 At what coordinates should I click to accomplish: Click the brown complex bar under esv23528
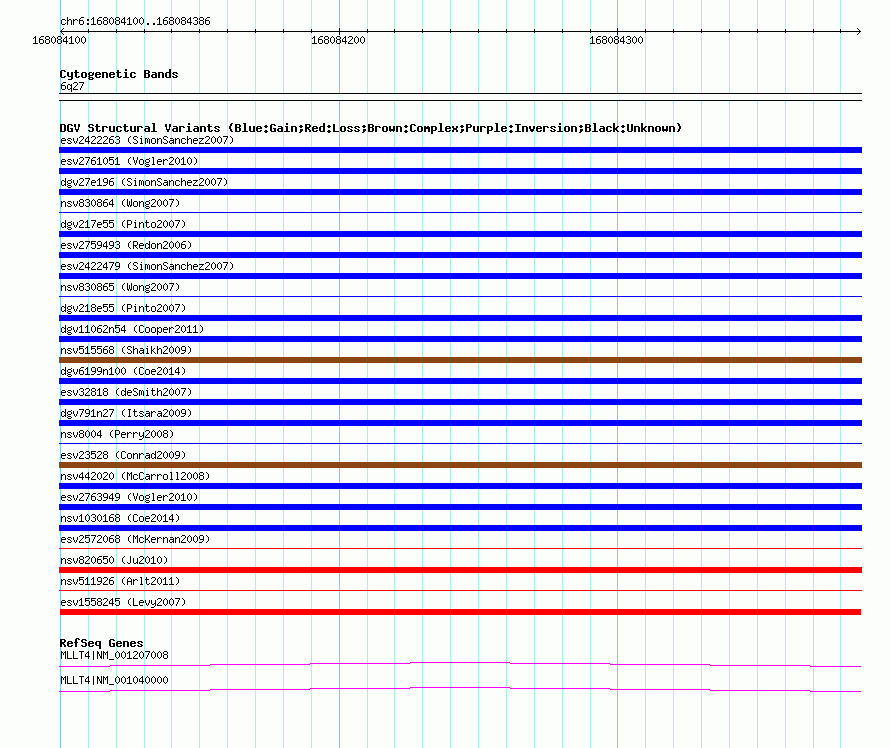[x=460, y=465]
